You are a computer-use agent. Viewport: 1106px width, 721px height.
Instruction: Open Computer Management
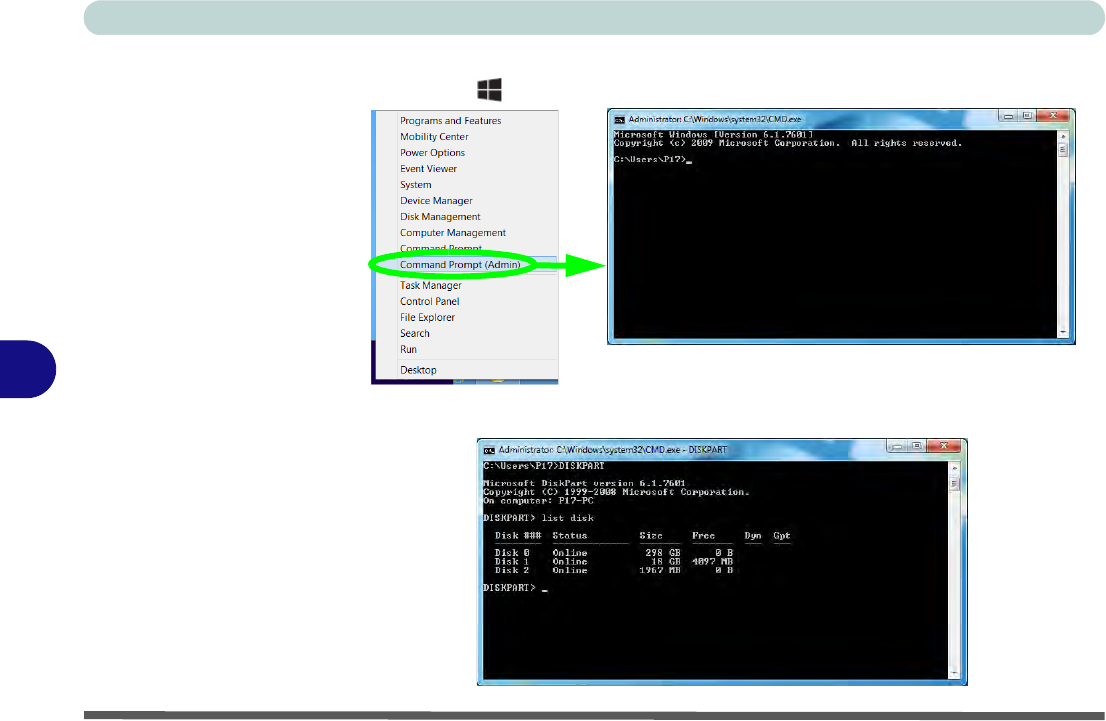pyautogui.click(x=453, y=233)
